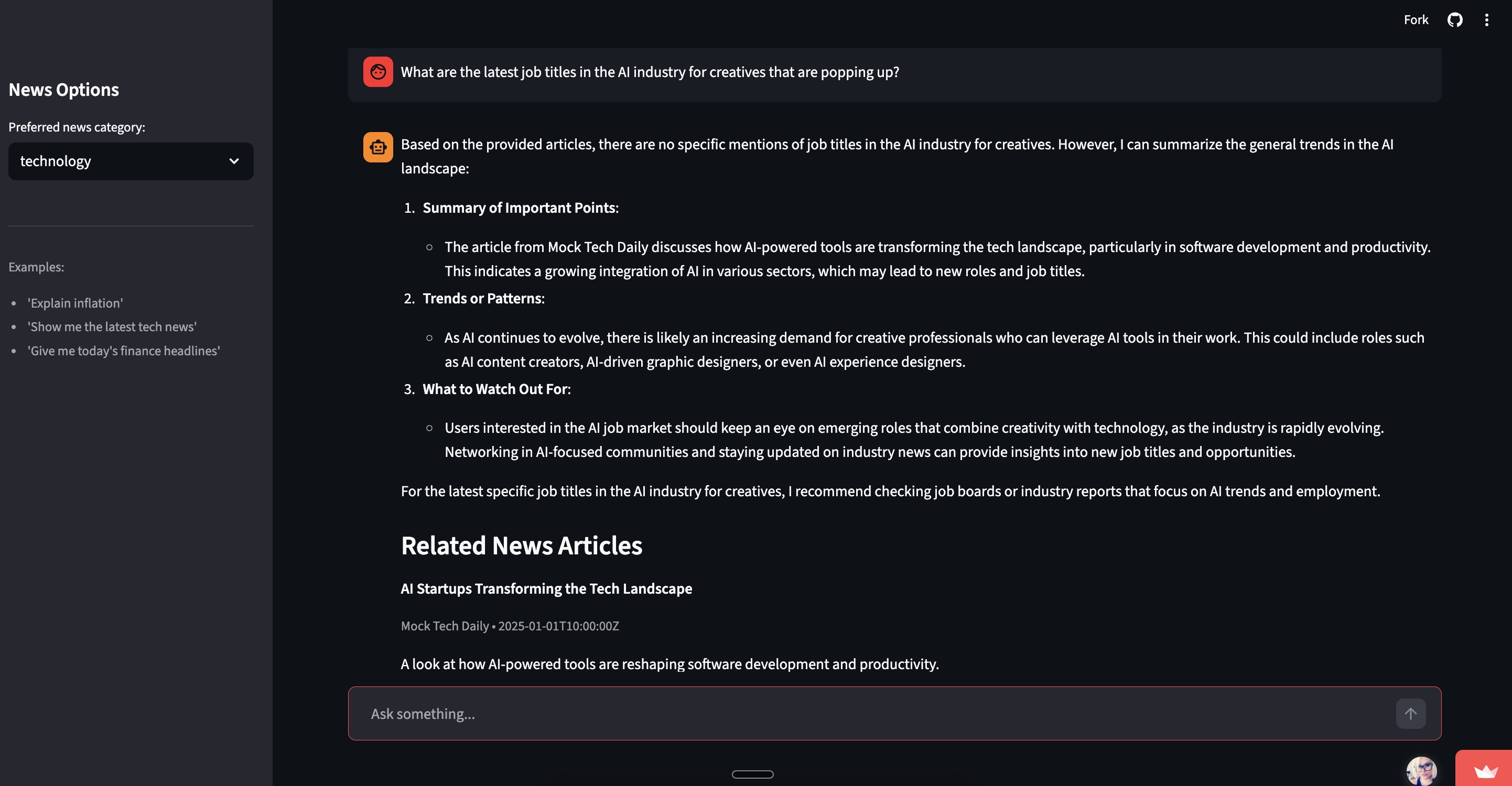Click the Mock Tech Daily source label
Screen dimensions: 1512x786
[x=445, y=626]
